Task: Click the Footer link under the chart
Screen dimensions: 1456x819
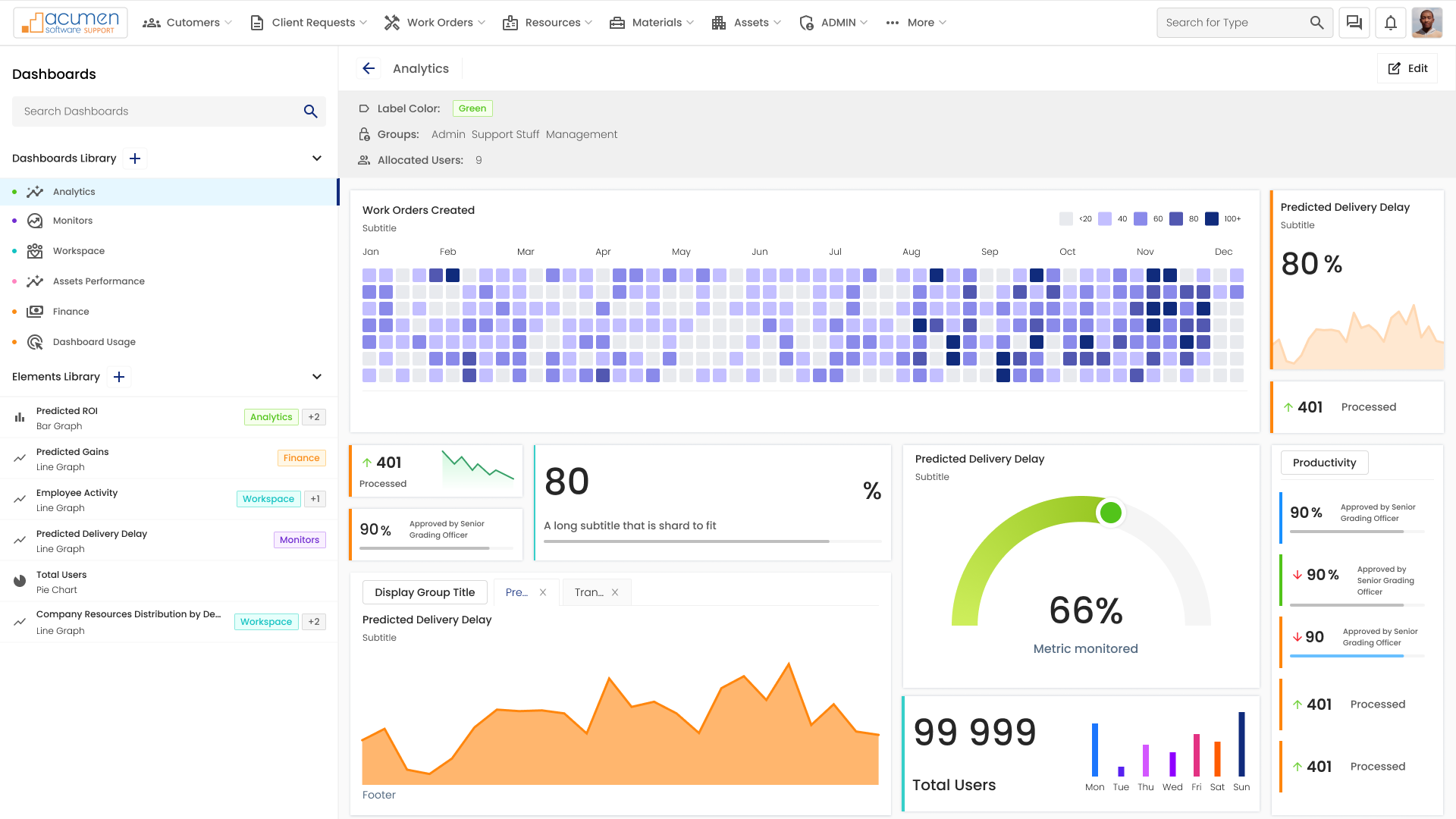Action: tap(379, 795)
